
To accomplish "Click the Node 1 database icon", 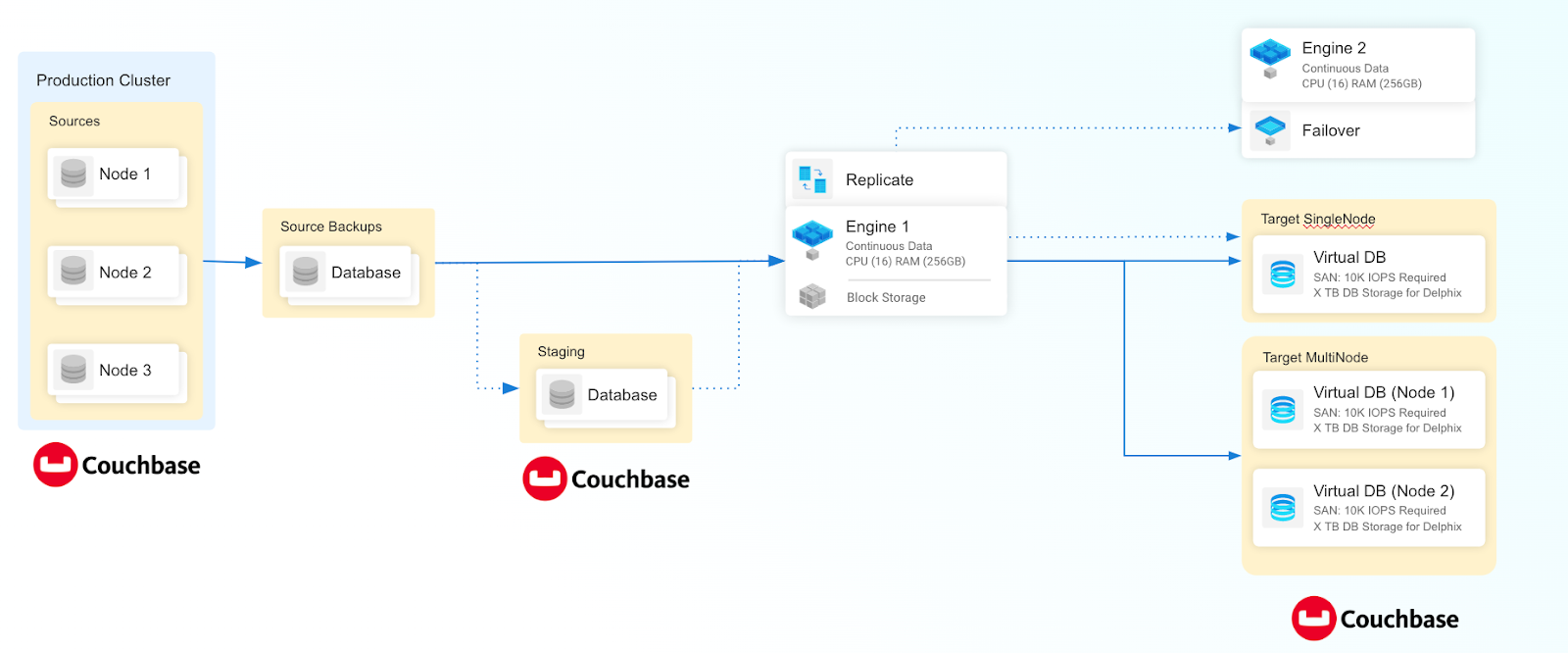I will [x=73, y=175].
